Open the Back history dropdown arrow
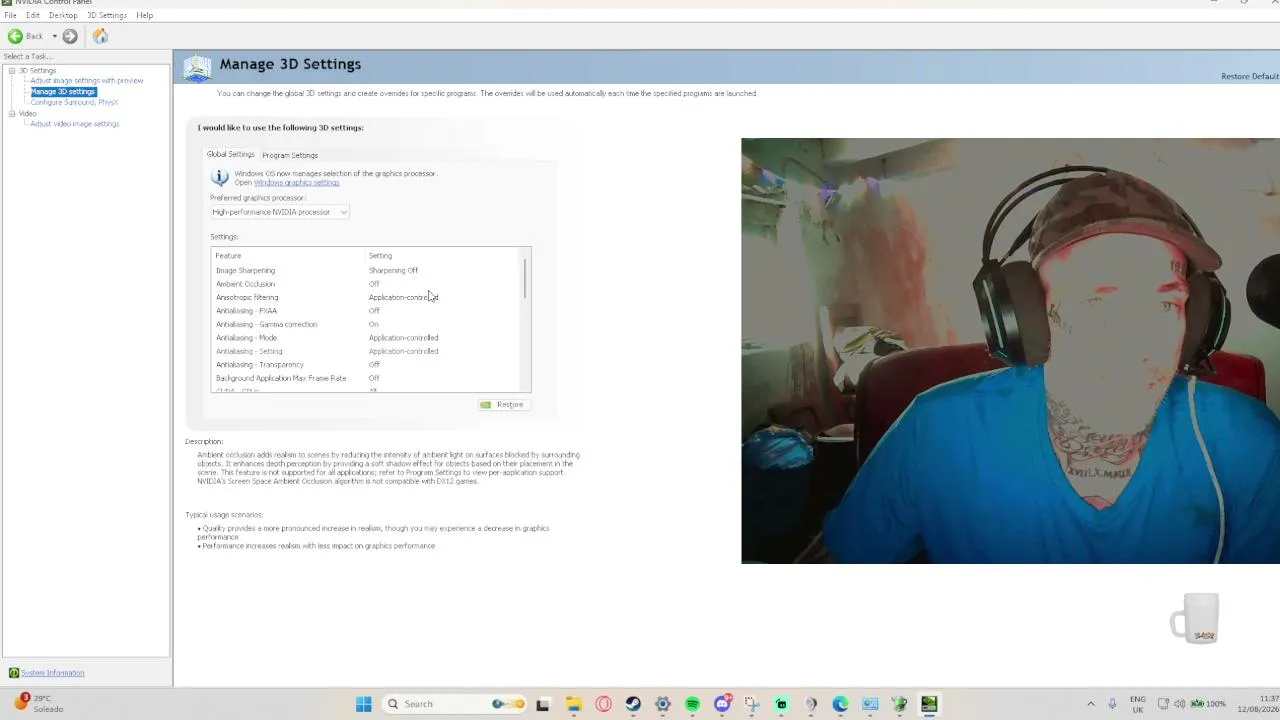Image resolution: width=1280 pixels, height=720 pixels. point(55,36)
